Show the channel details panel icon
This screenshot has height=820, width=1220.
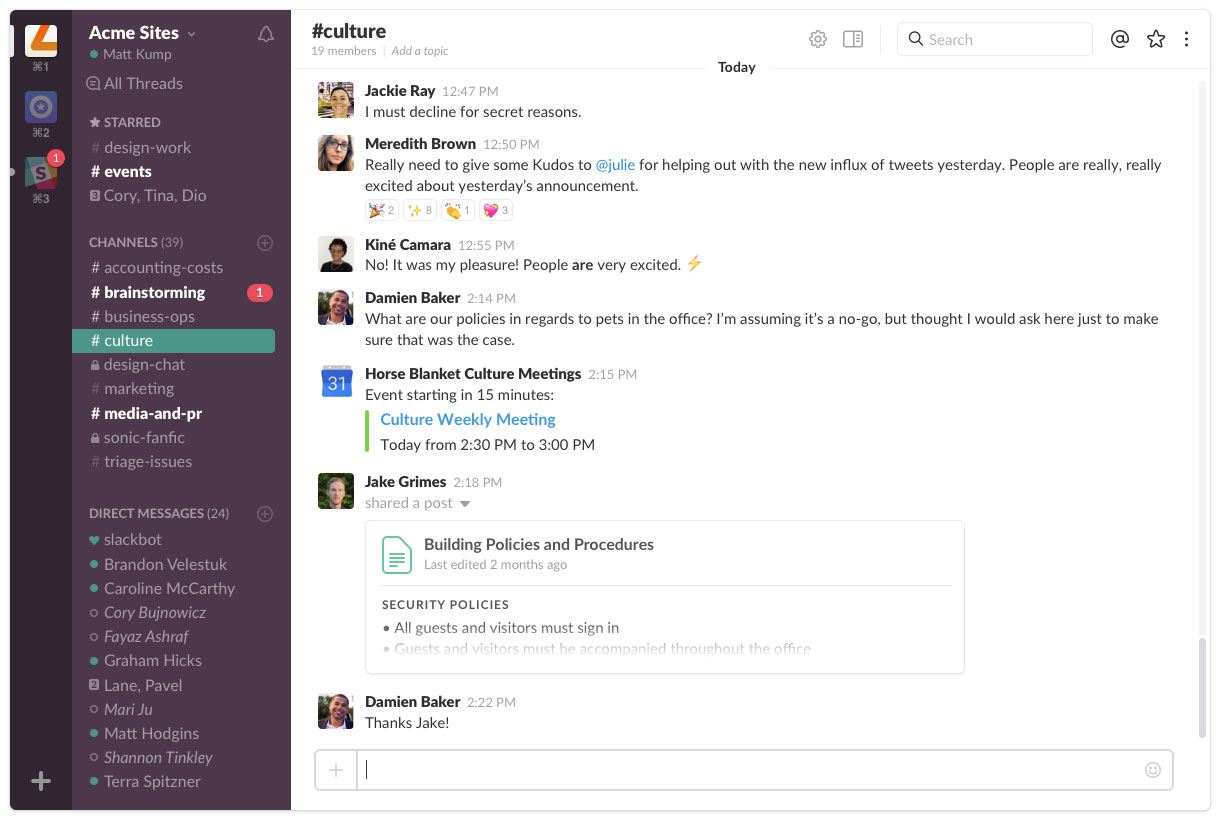pos(852,39)
